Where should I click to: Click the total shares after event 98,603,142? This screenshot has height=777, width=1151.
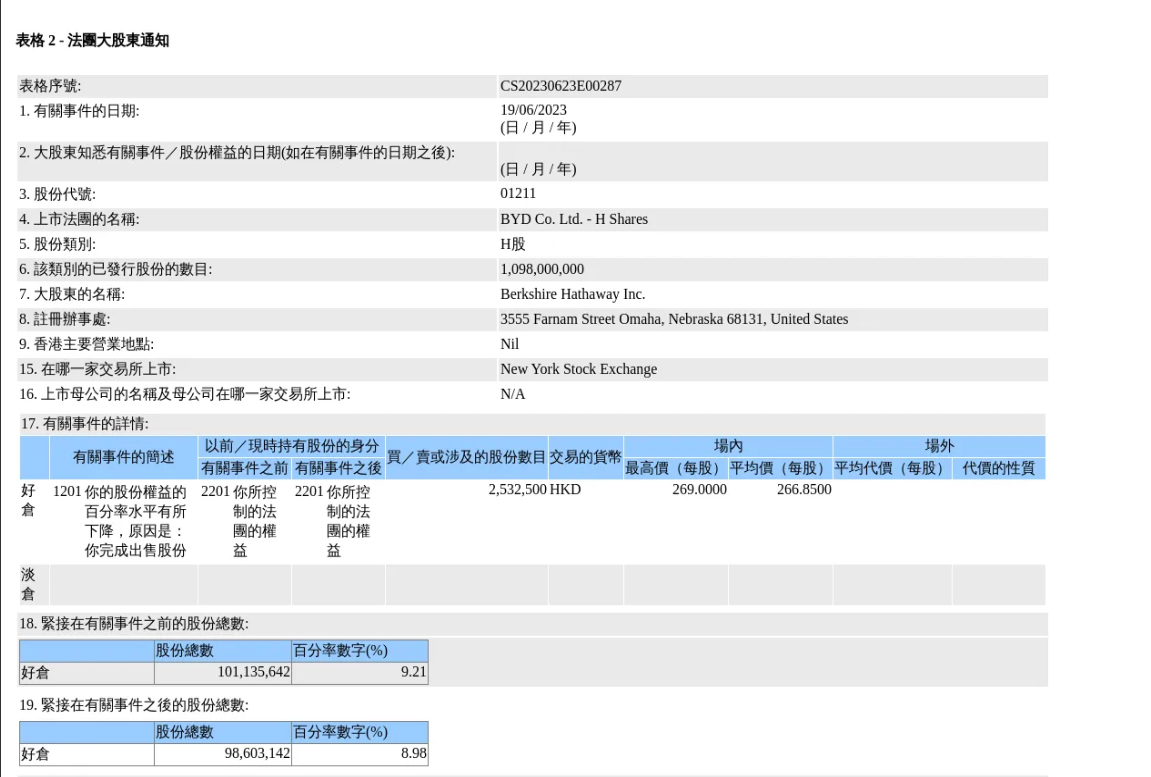257,754
